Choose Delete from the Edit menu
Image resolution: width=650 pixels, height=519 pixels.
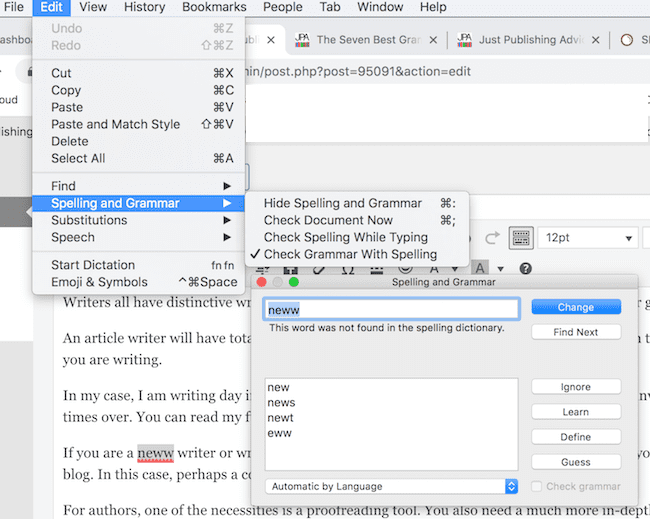pyautogui.click(x=138, y=141)
